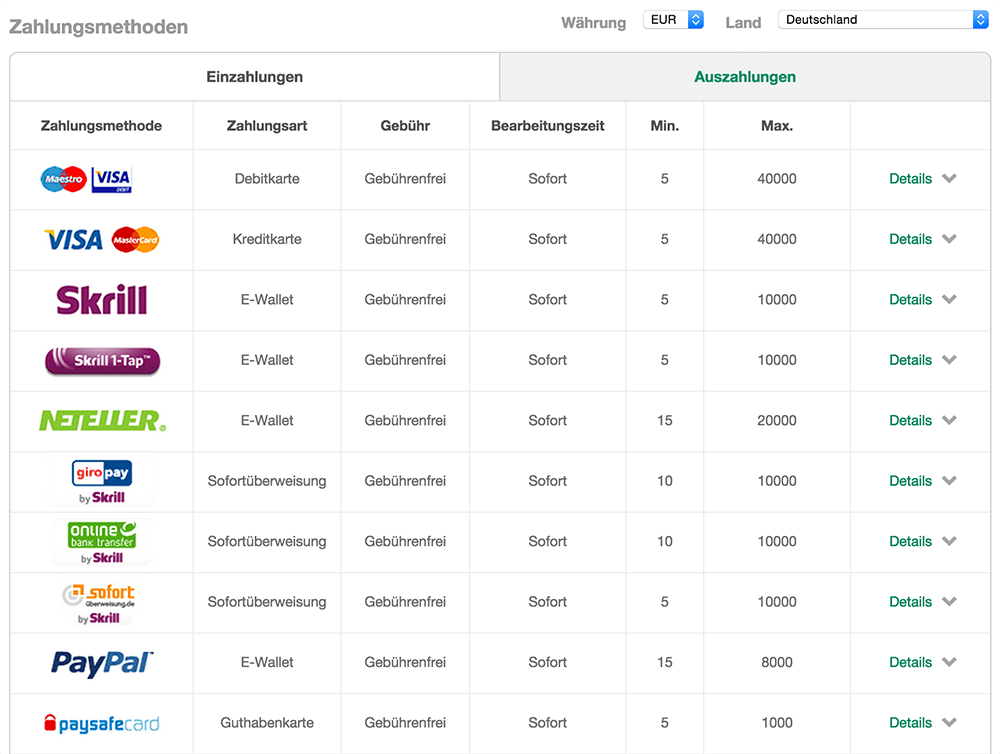Click the 8000 max value for PayPal
This screenshot has width=1000, height=754.
pyautogui.click(x=777, y=662)
